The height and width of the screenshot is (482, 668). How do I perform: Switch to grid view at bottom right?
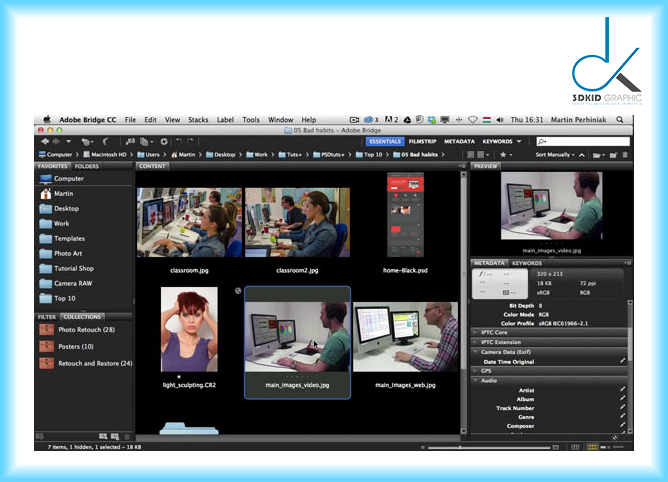click(x=592, y=447)
